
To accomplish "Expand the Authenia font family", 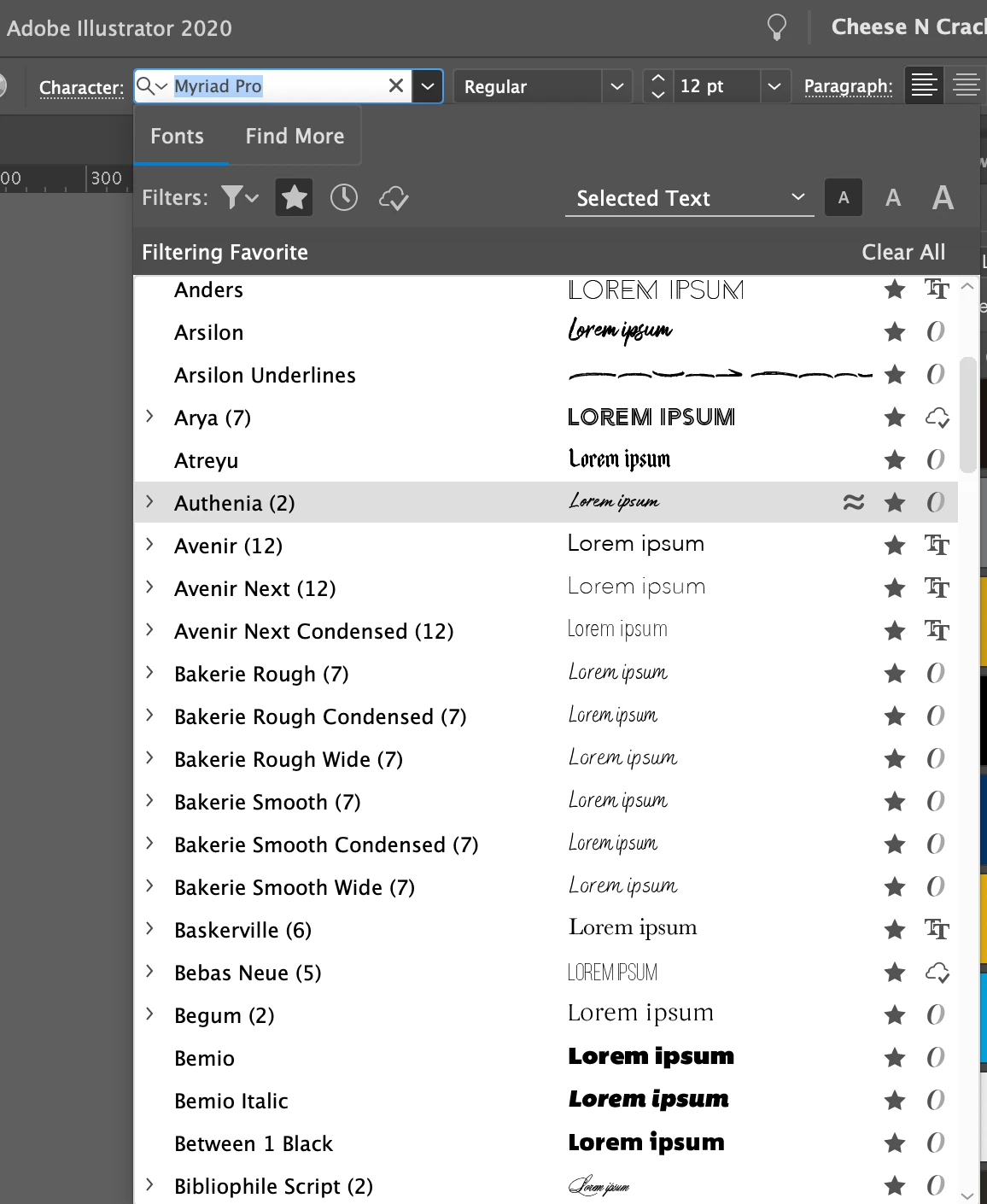I will coord(150,502).
